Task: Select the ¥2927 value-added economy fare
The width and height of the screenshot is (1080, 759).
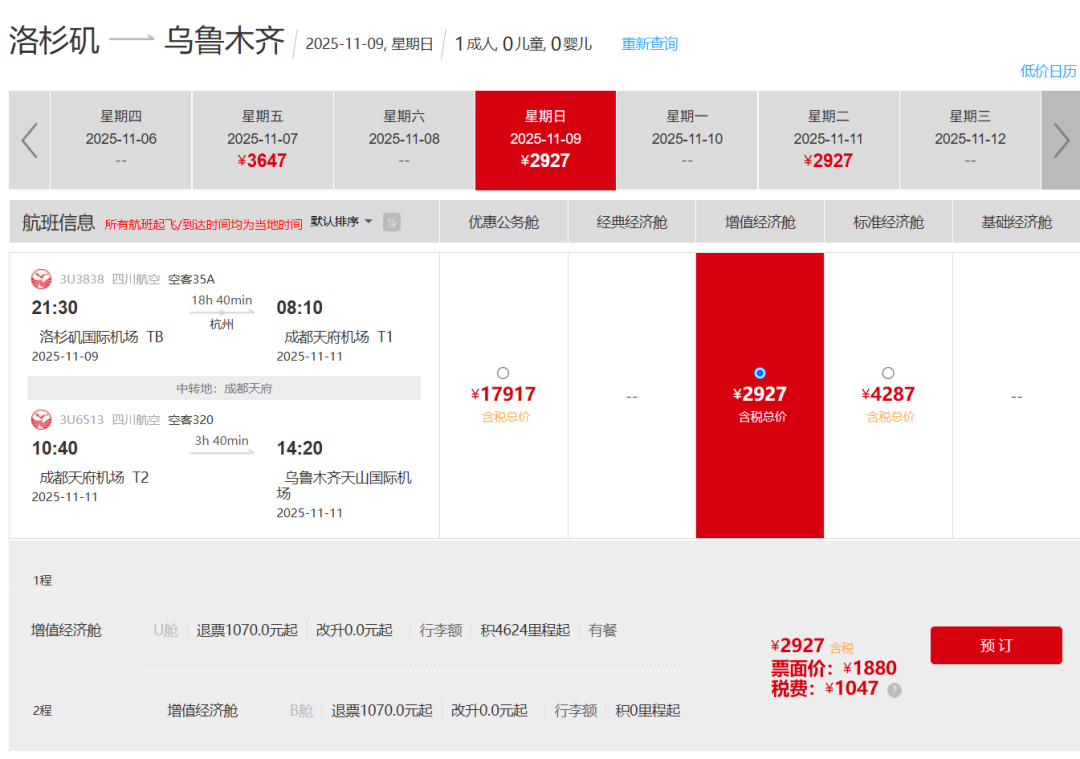Action: tap(760, 373)
